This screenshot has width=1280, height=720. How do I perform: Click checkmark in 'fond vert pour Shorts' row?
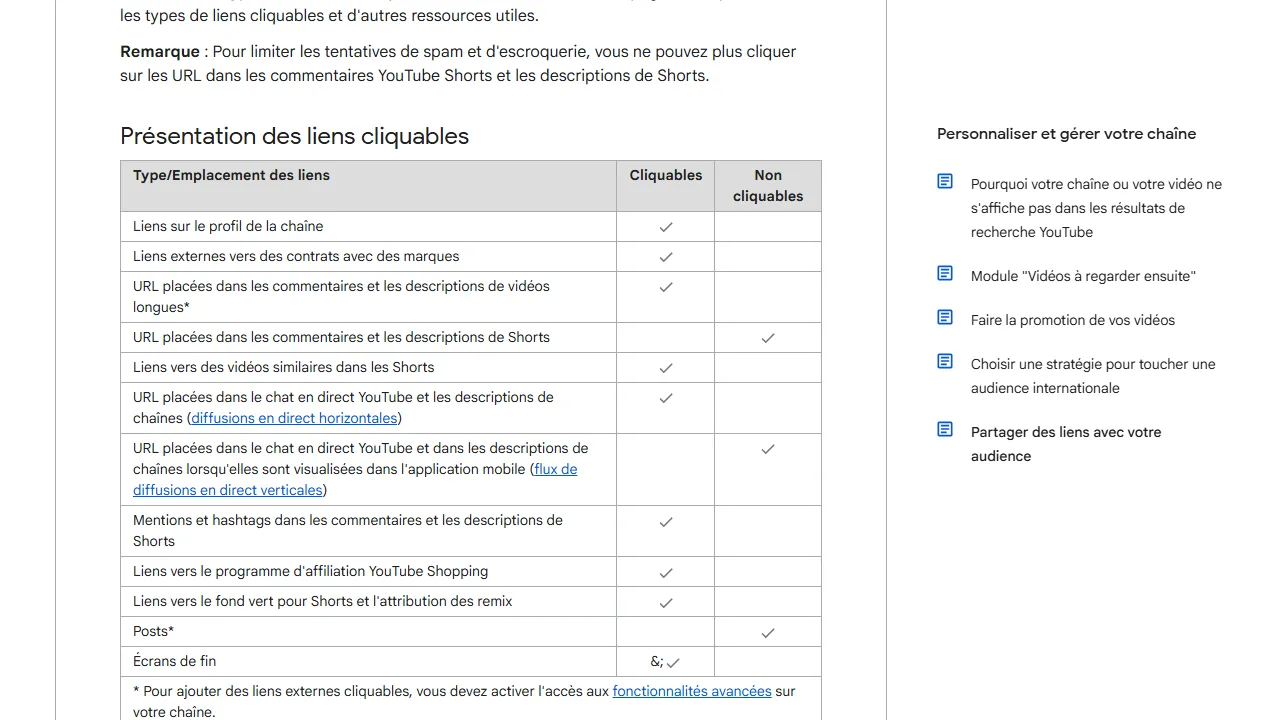666,603
